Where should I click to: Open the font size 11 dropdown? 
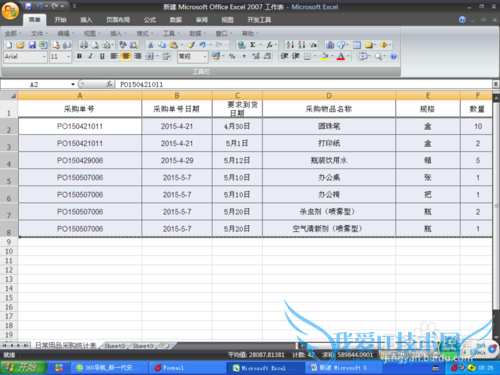click(x=68, y=57)
